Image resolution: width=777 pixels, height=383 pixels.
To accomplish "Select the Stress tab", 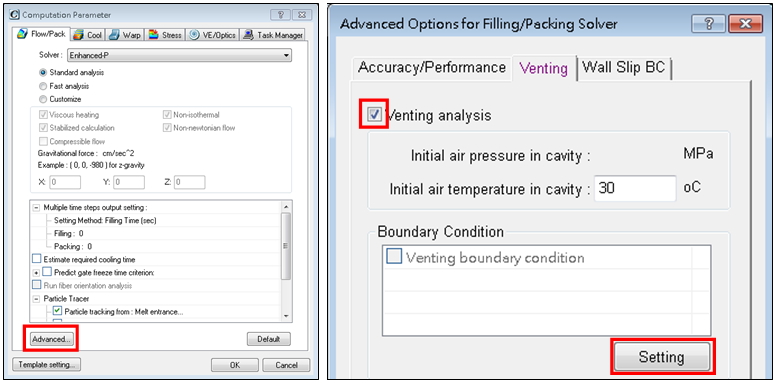I will (165, 35).
